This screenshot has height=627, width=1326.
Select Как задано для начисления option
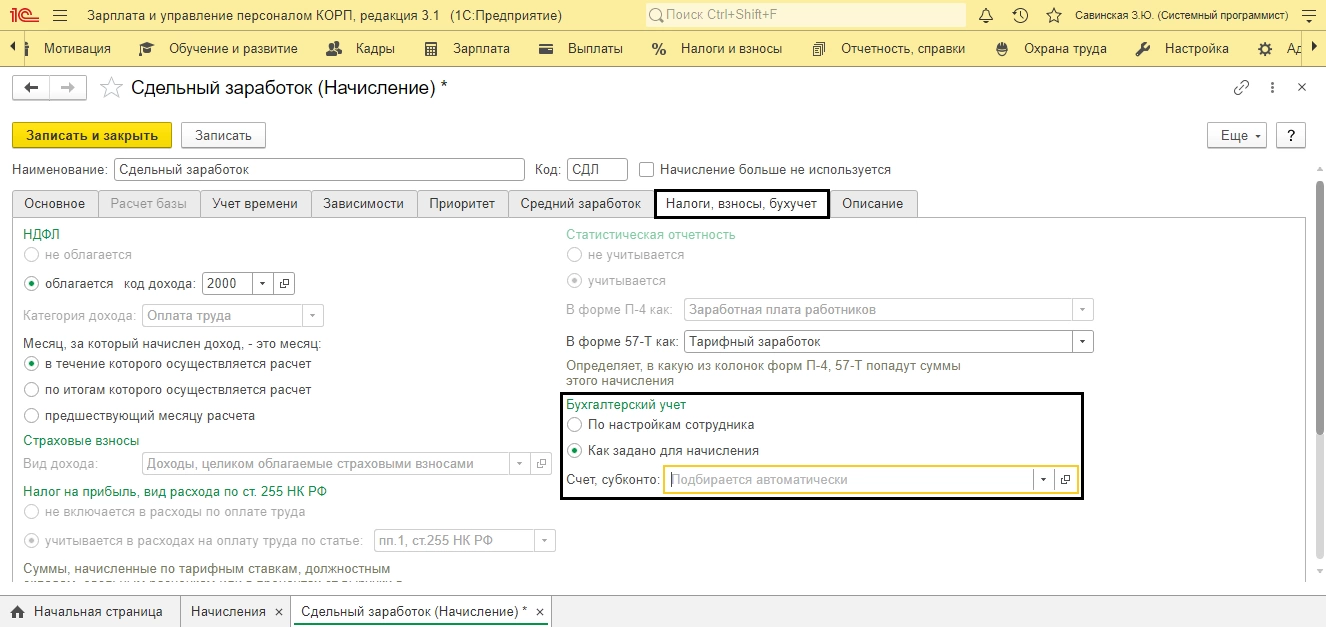[574, 450]
